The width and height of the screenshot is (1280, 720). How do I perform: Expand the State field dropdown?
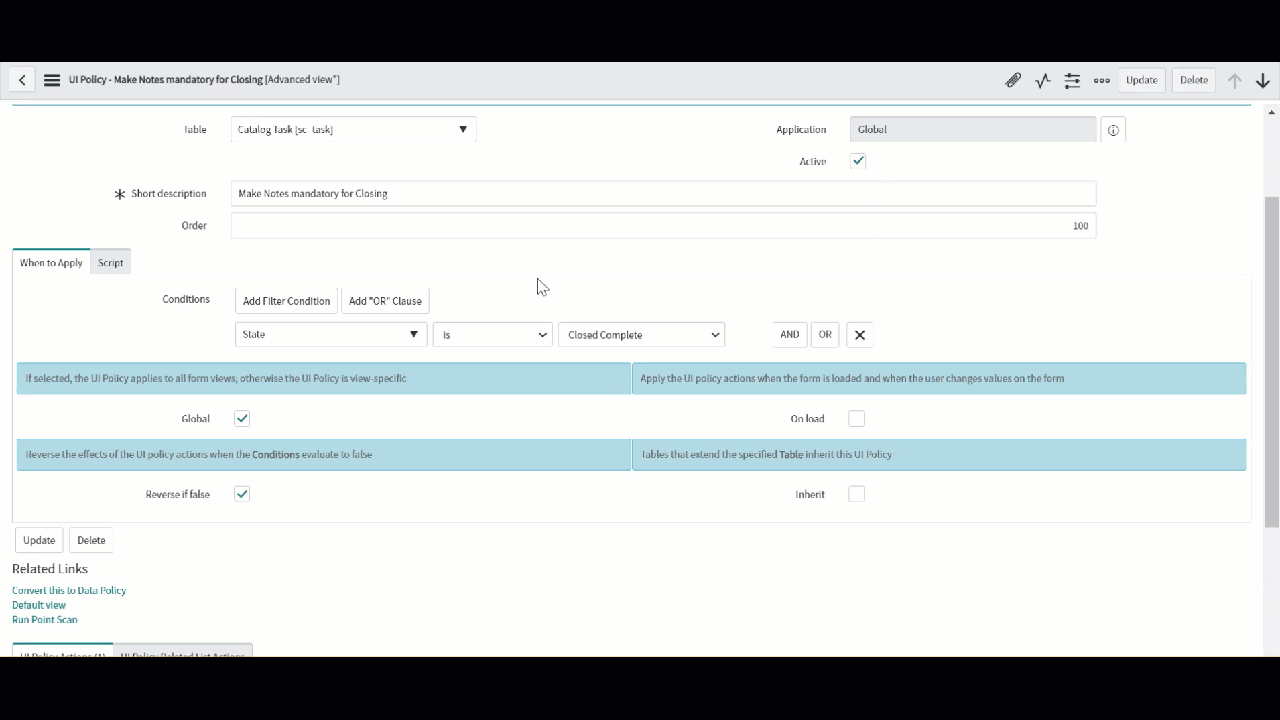pyautogui.click(x=330, y=334)
